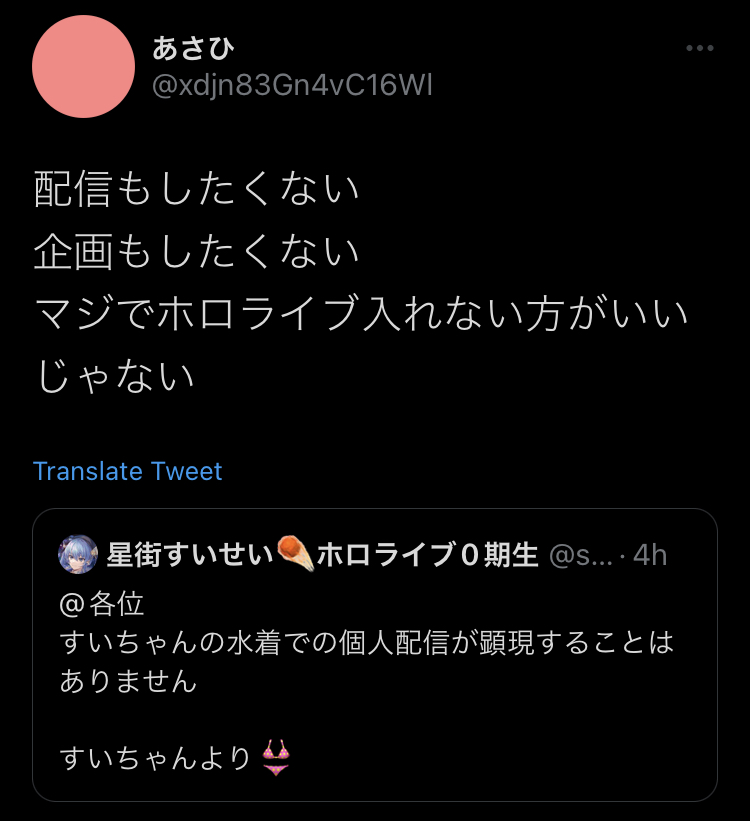Click the bikini emoji in quoted tweet

[276, 757]
